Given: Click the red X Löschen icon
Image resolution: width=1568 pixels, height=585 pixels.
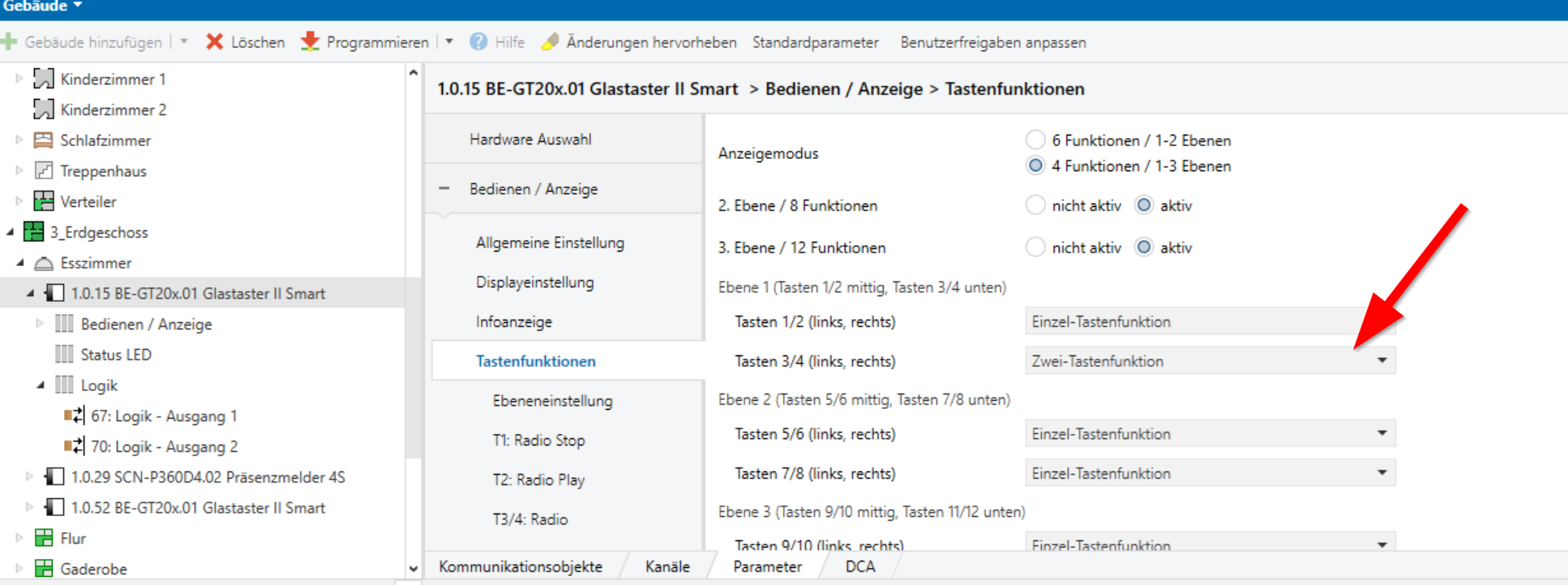Looking at the screenshot, I should point(214,41).
